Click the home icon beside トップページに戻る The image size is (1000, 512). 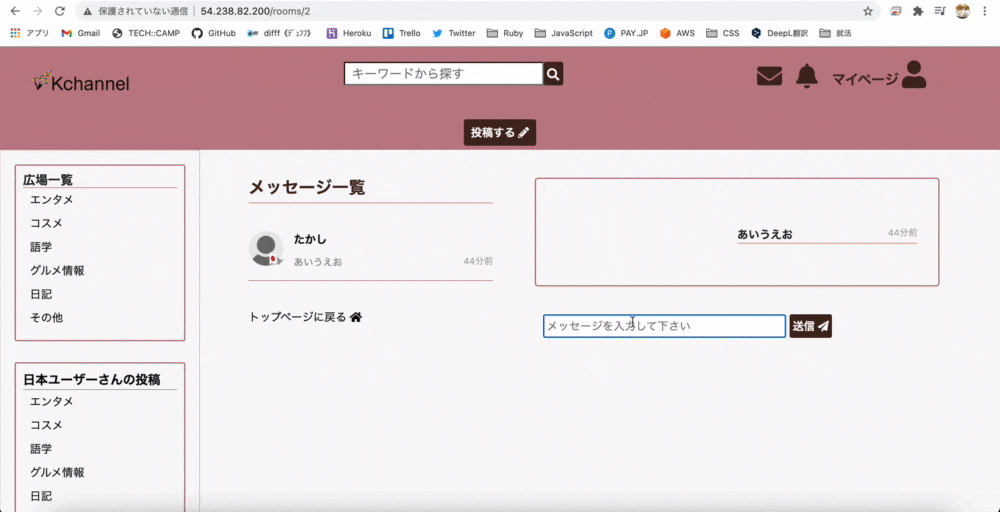pos(356,317)
